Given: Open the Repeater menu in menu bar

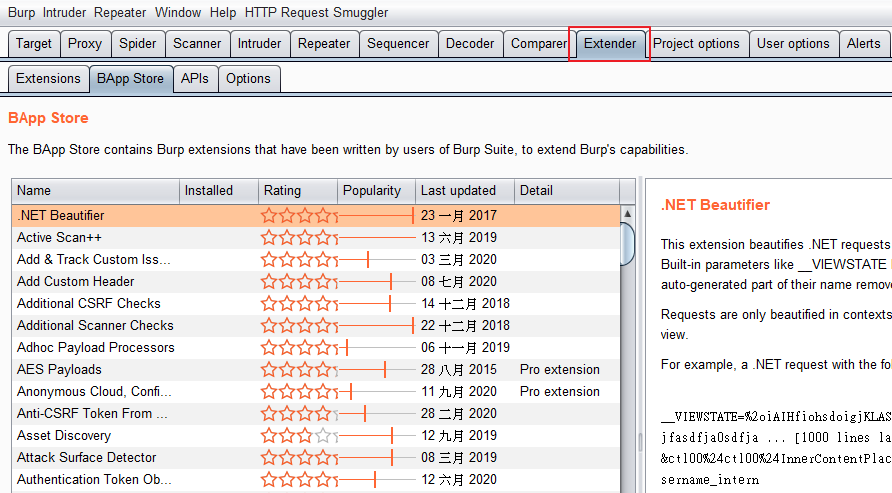Looking at the screenshot, I should click(x=120, y=13).
